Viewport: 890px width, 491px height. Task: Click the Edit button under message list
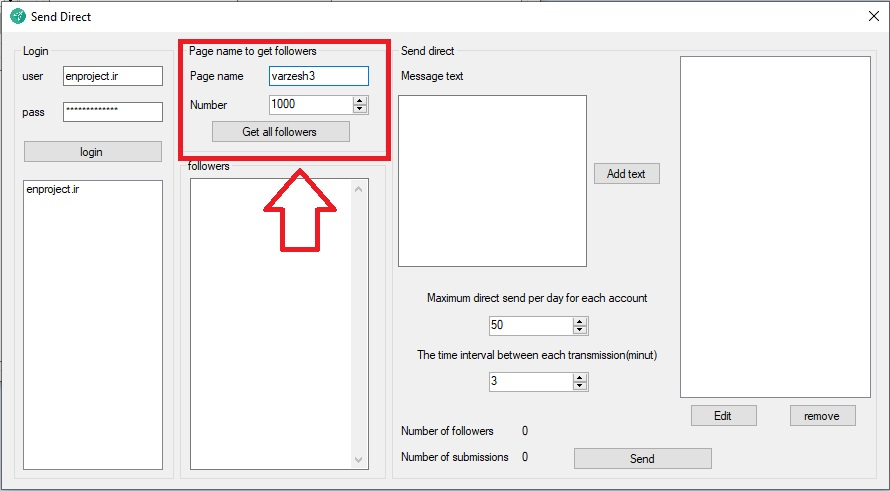pyautogui.click(x=723, y=415)
